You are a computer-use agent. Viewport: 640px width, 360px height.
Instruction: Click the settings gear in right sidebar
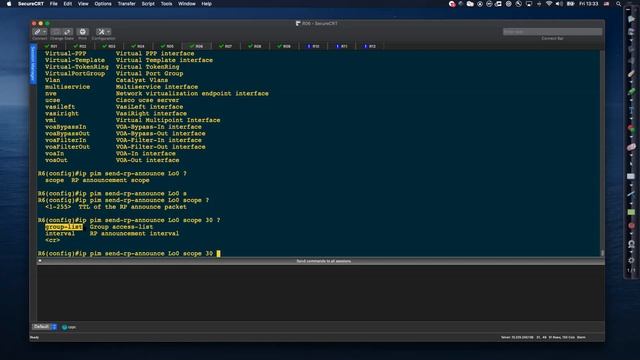[631, 260]
